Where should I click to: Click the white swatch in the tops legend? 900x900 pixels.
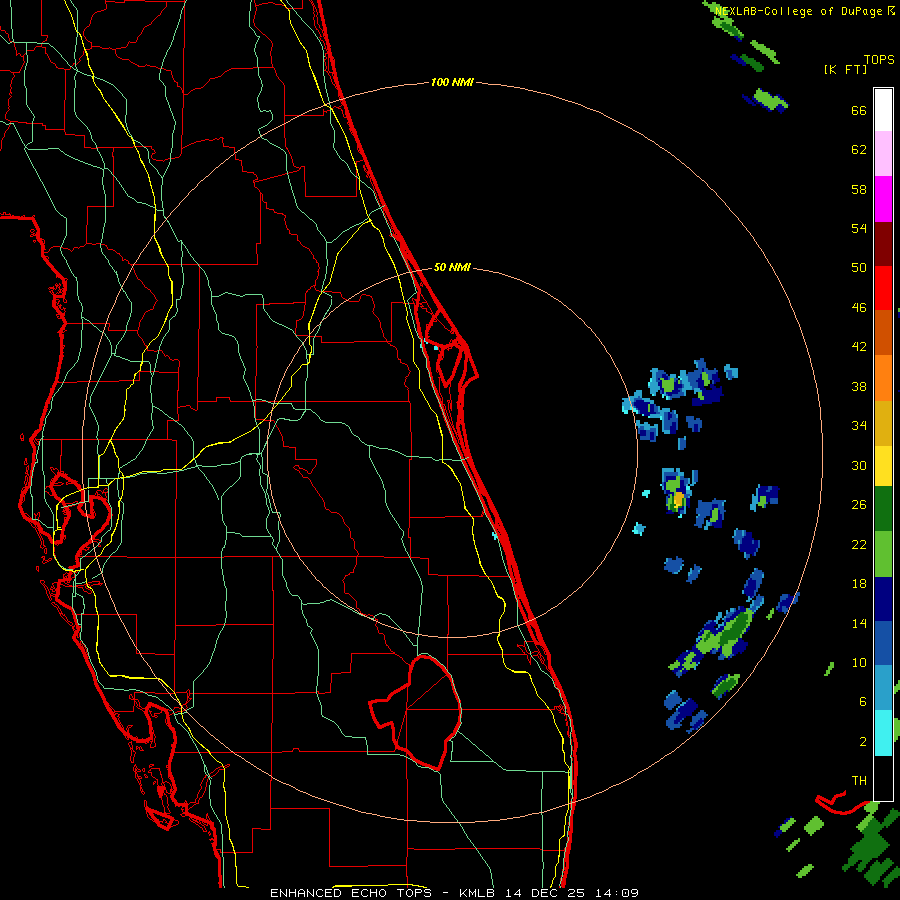(x=883, y=110)
